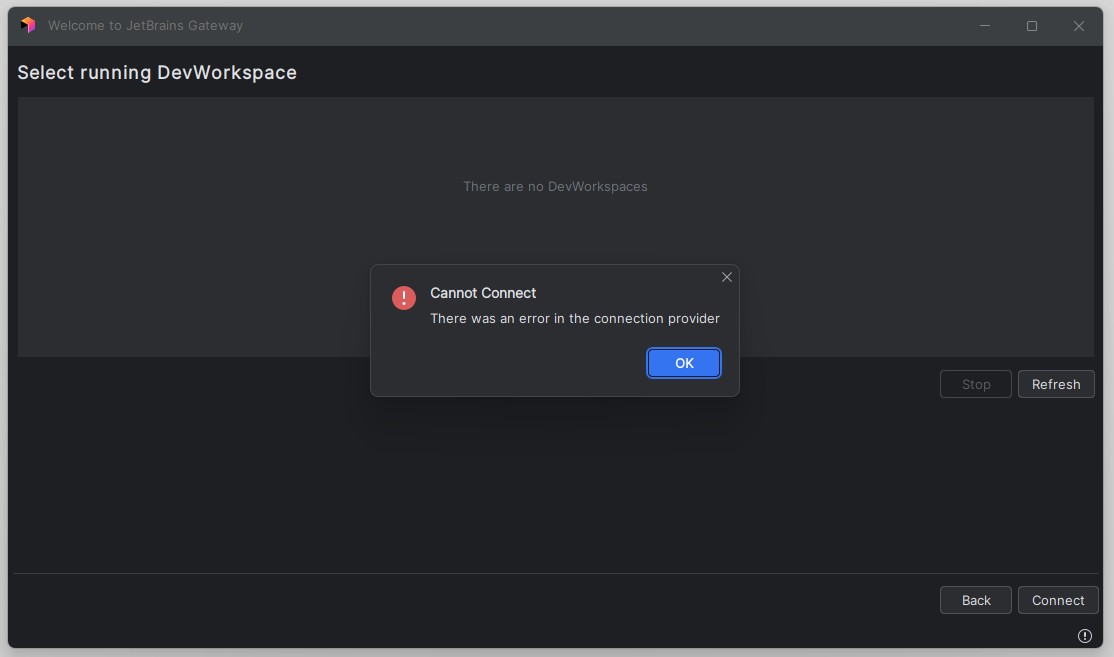
Task: Click the 'Welcome to JetBrains Gateway' window title
Action: (146, 26)
